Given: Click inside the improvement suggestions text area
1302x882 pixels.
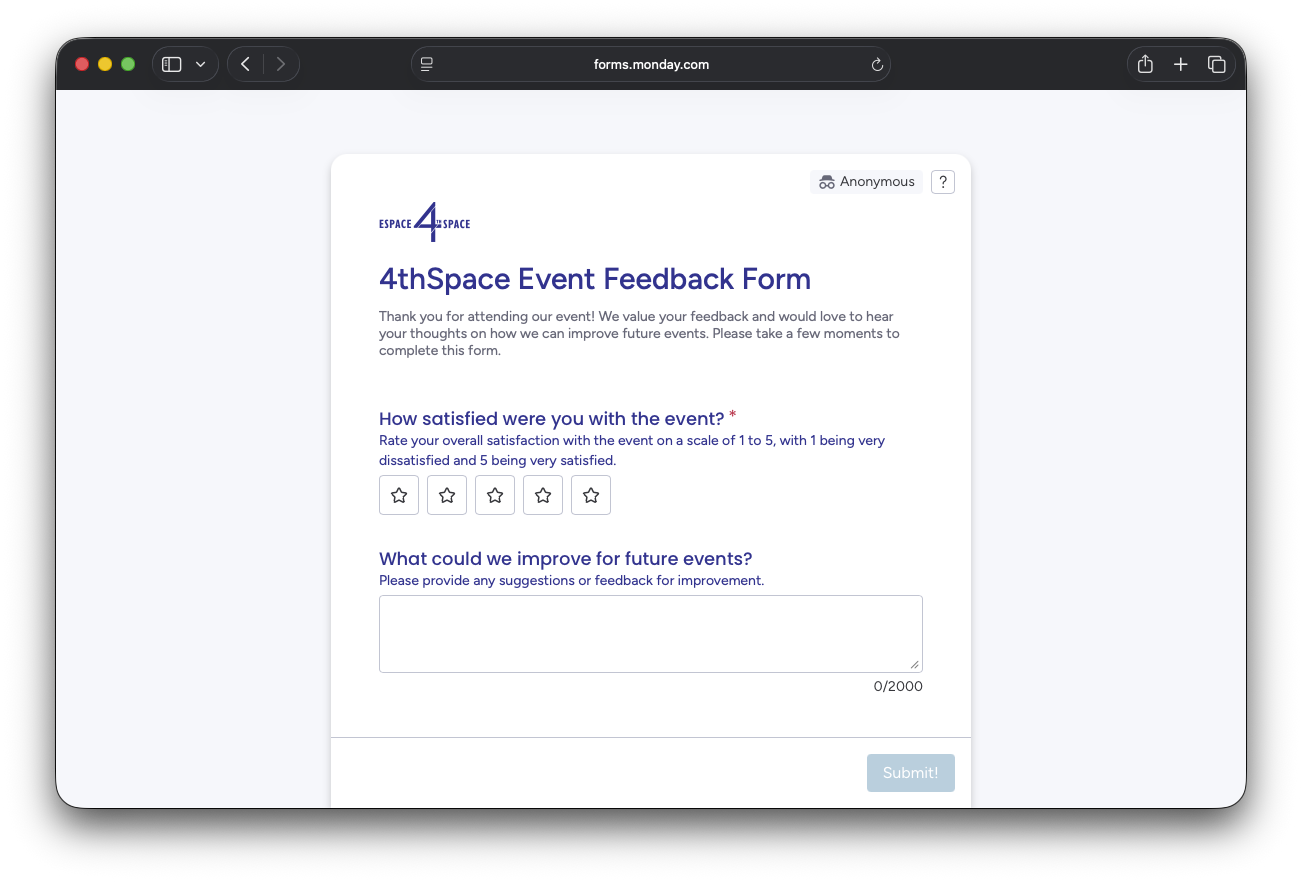Looking at the screenshot, I should (x=650, y=632).
